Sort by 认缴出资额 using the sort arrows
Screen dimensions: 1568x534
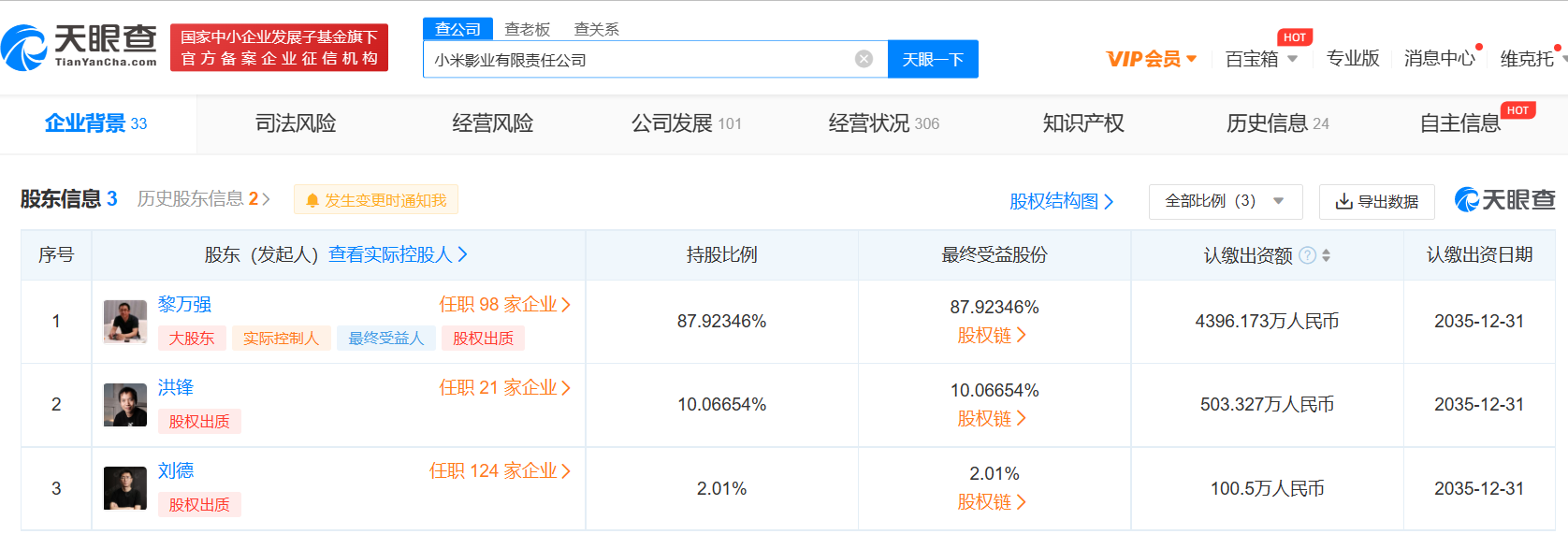(x=1326, y=255)
